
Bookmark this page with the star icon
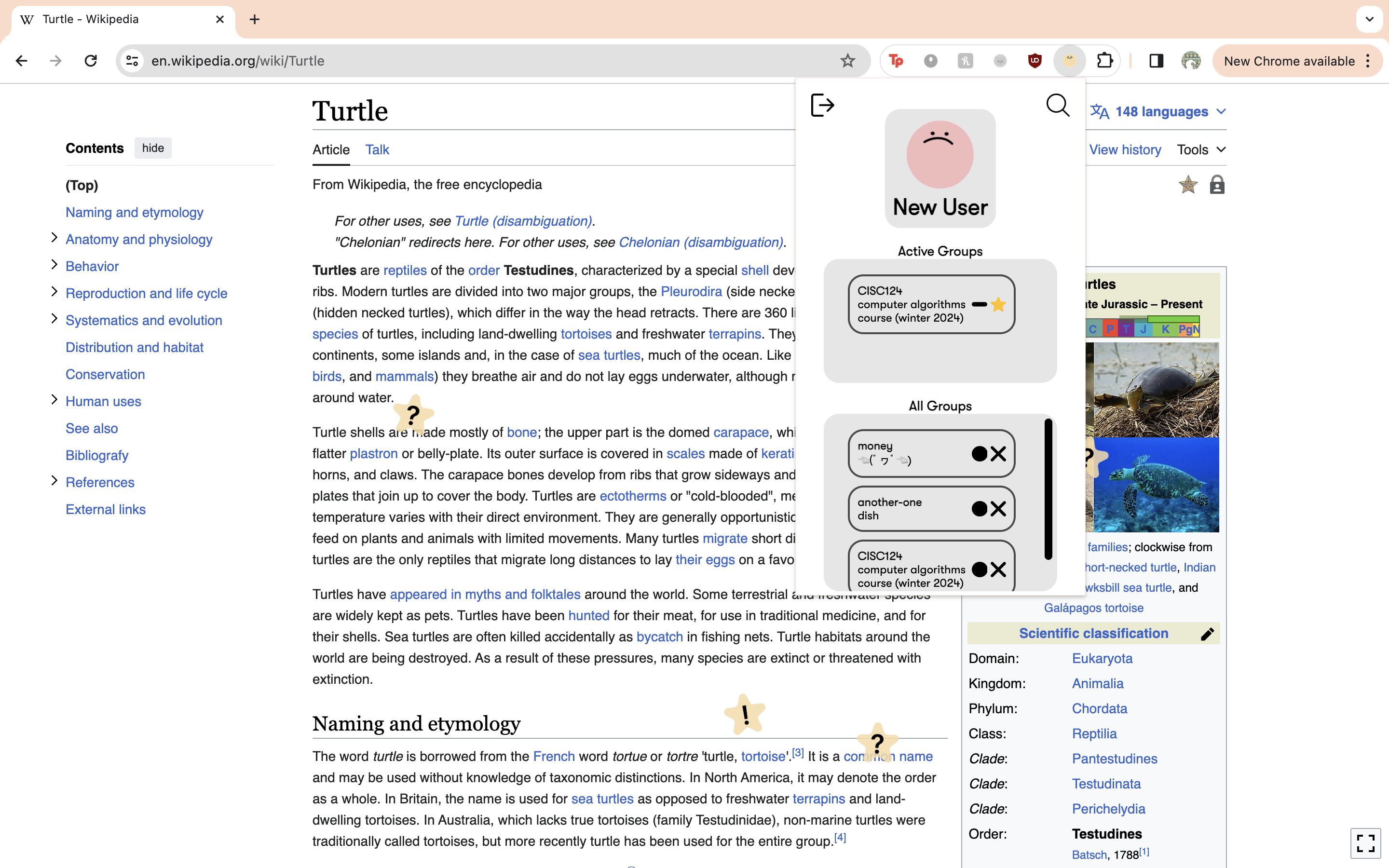(847, 61)
